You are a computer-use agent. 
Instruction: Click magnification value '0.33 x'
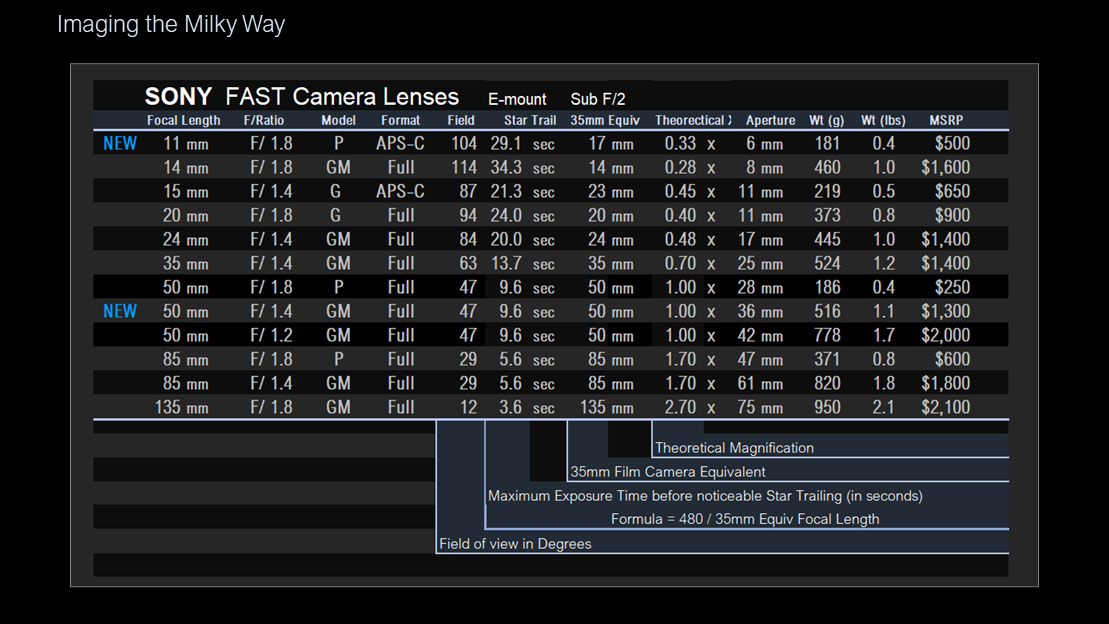click(x=690, y=144)
